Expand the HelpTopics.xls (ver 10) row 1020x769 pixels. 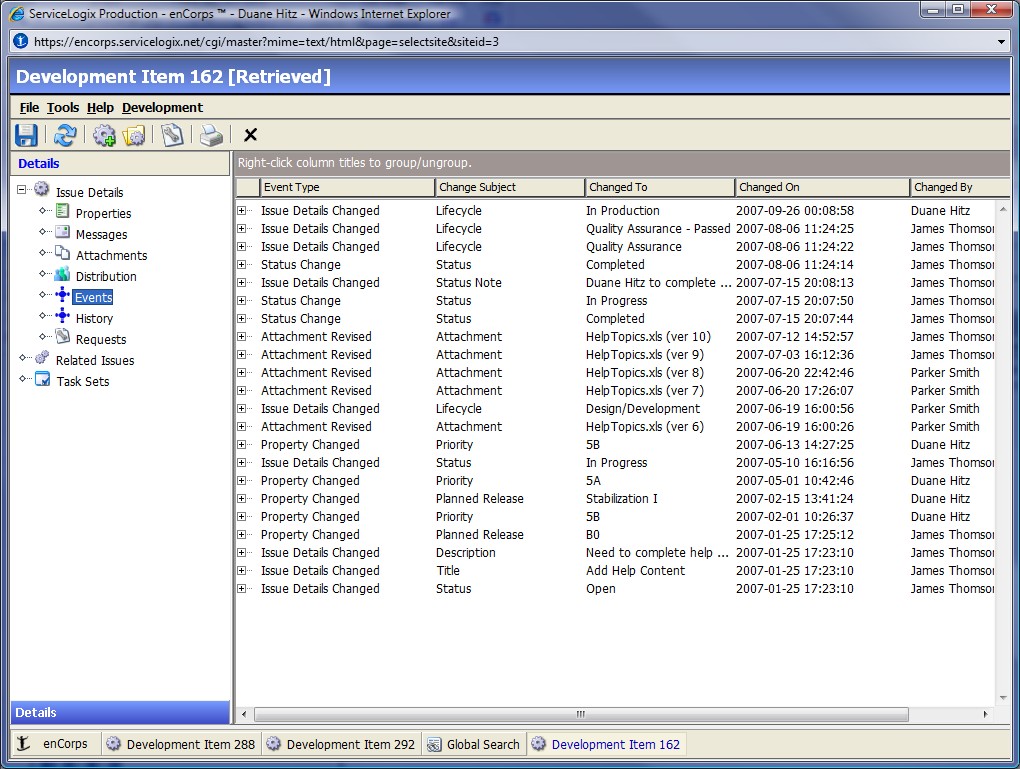241,337
